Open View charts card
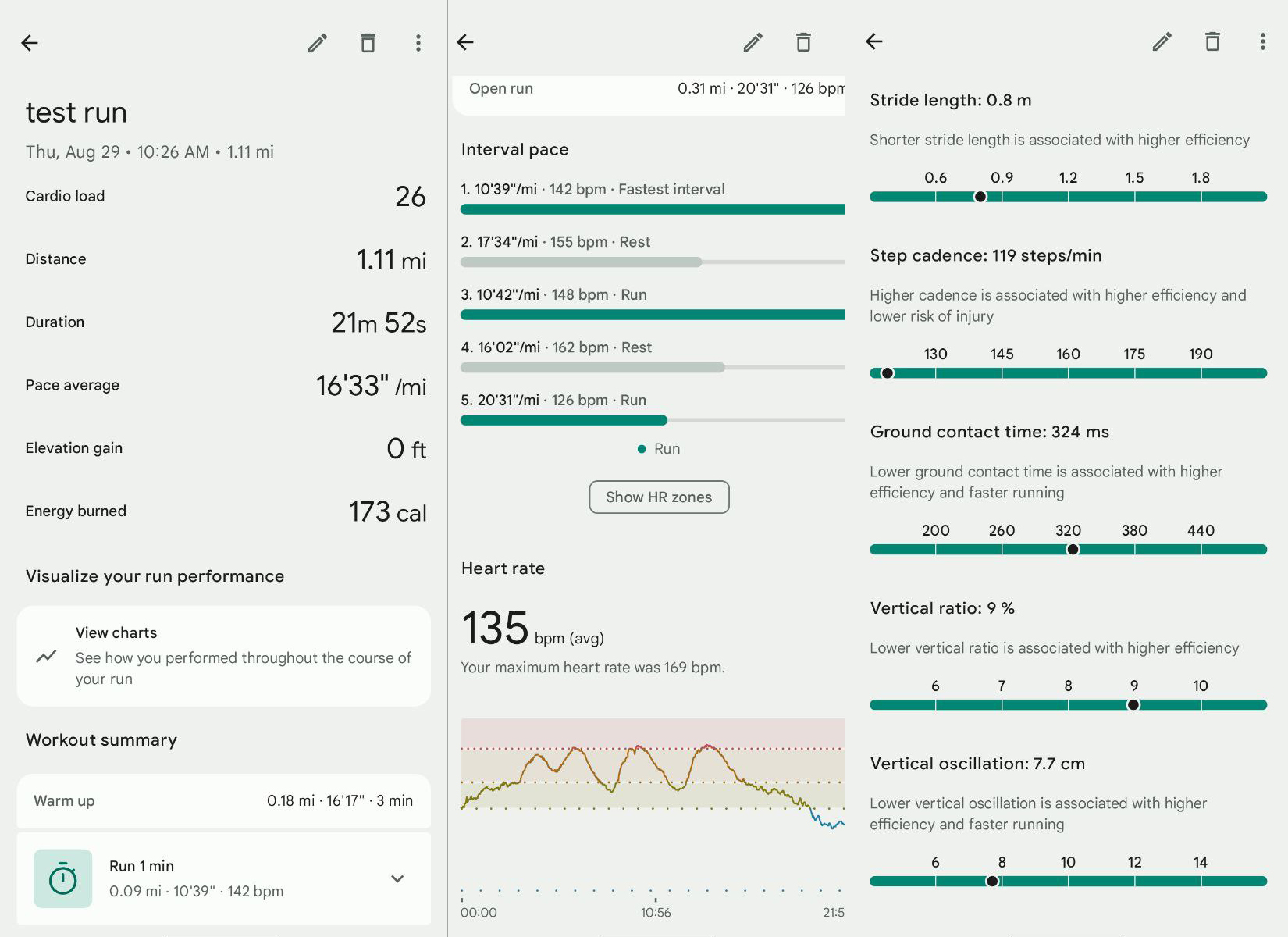 coord(224,656)
